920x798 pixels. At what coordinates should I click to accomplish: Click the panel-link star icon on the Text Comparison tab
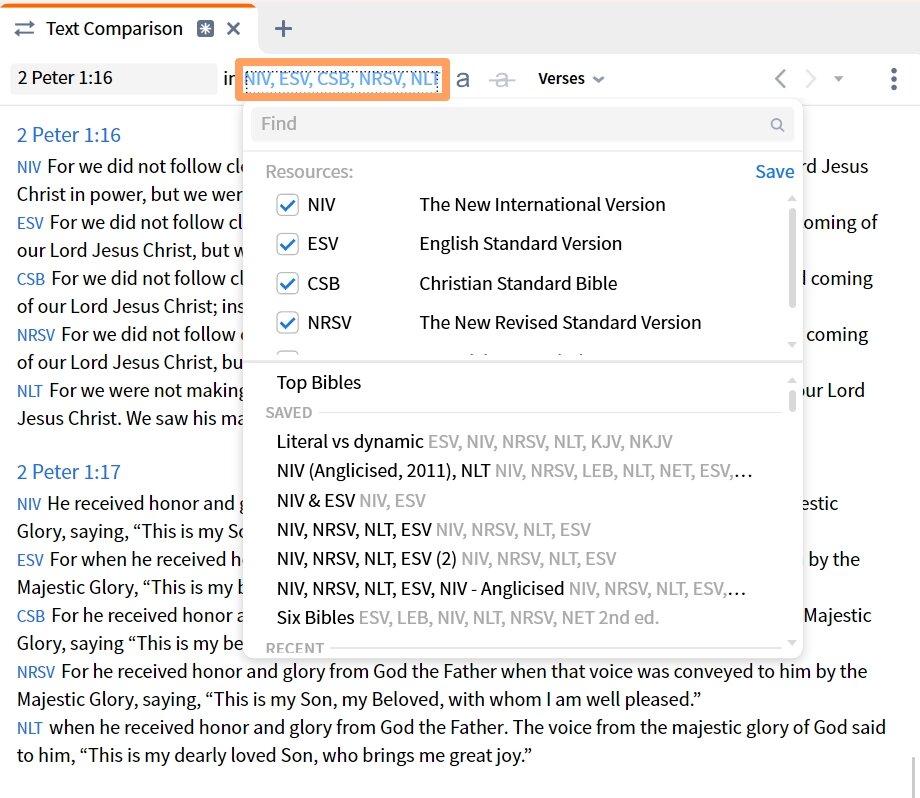click(205, 29)
